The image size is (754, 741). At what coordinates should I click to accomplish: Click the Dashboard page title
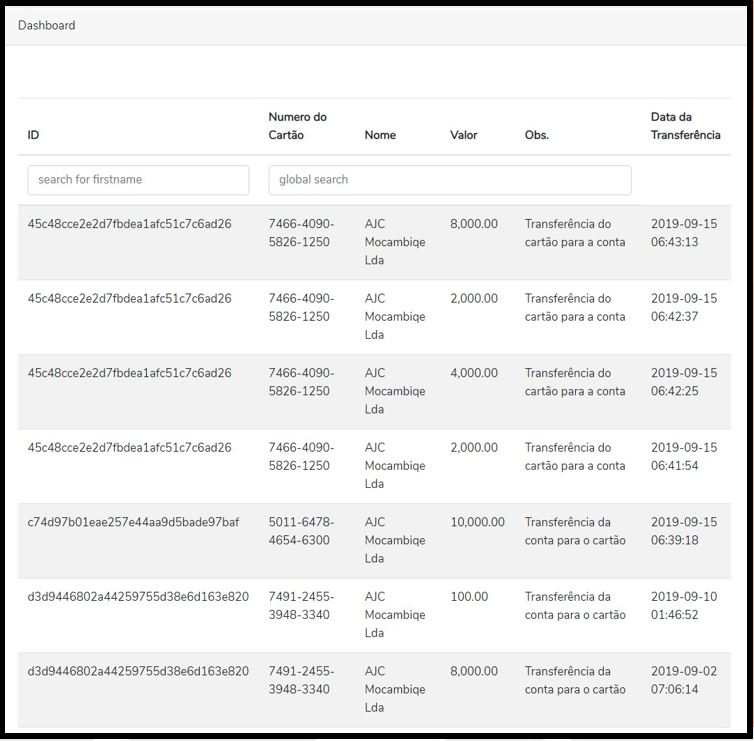47,25
